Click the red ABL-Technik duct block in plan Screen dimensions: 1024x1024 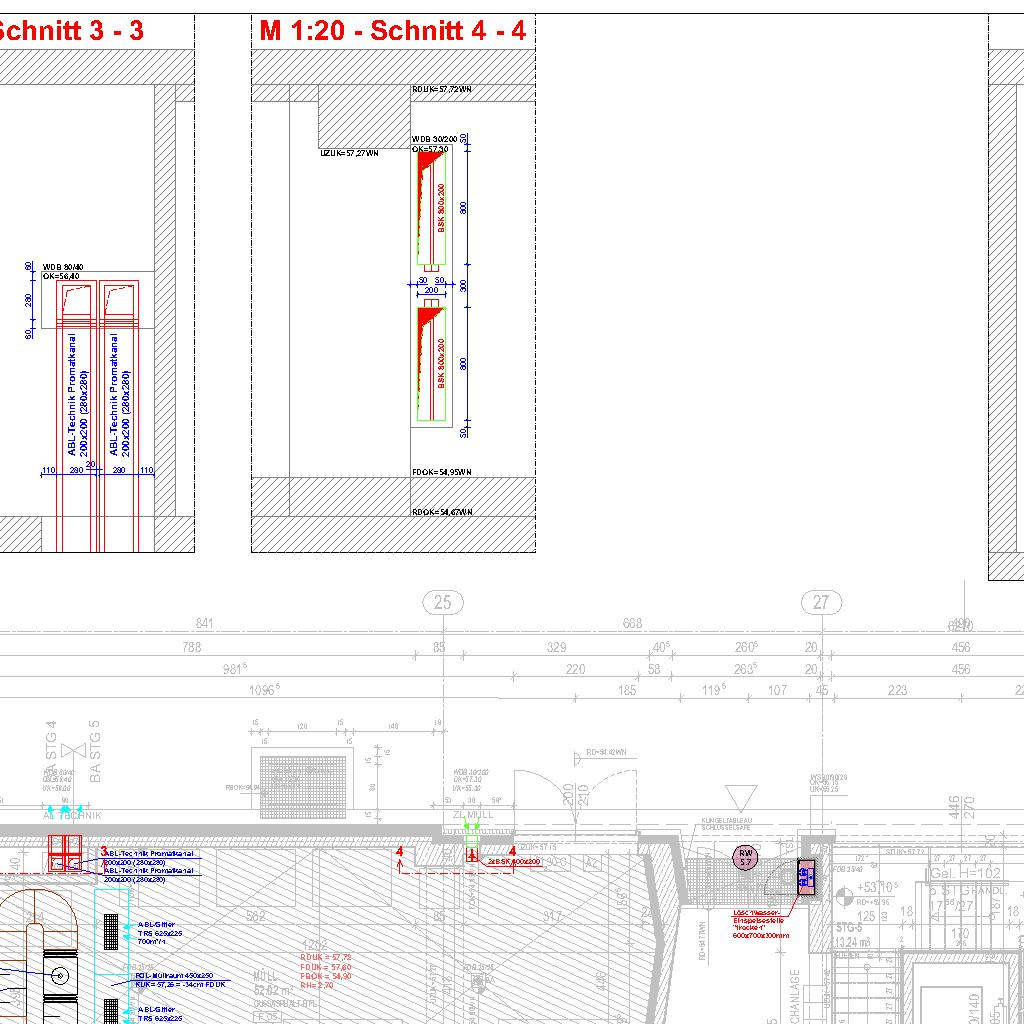pos(67,852)
